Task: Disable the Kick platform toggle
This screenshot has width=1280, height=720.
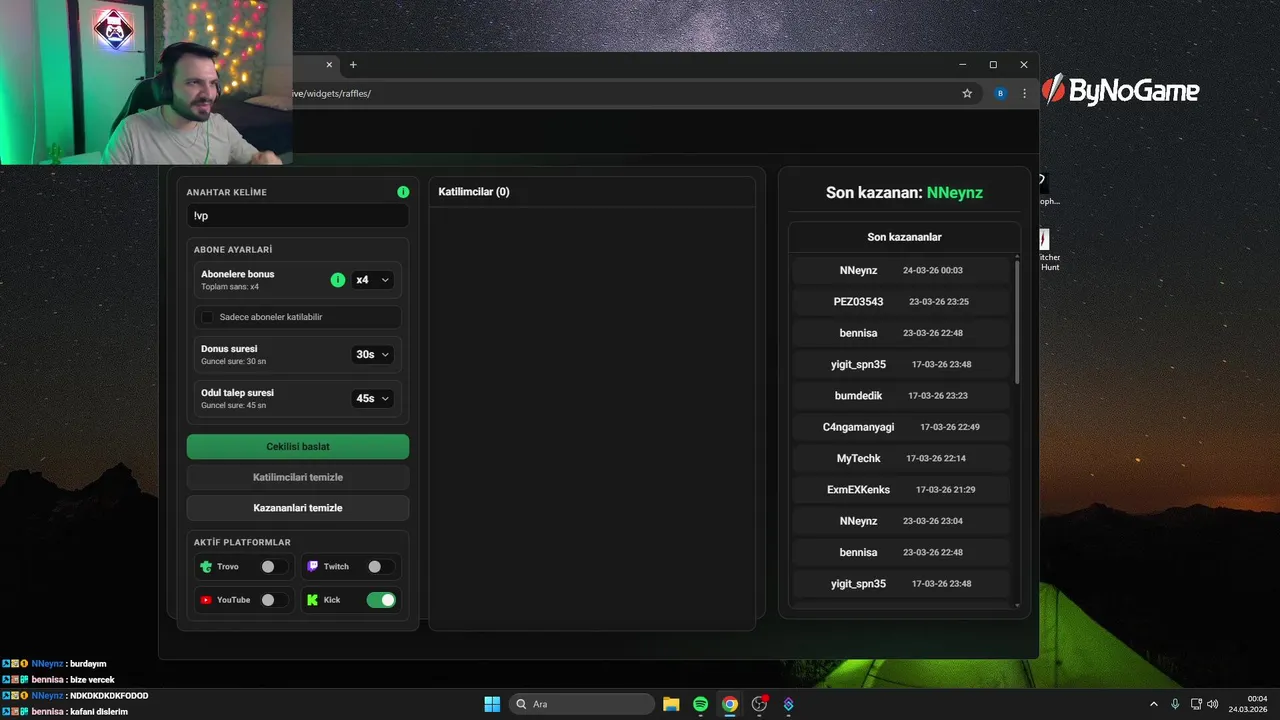Action: 381,600
